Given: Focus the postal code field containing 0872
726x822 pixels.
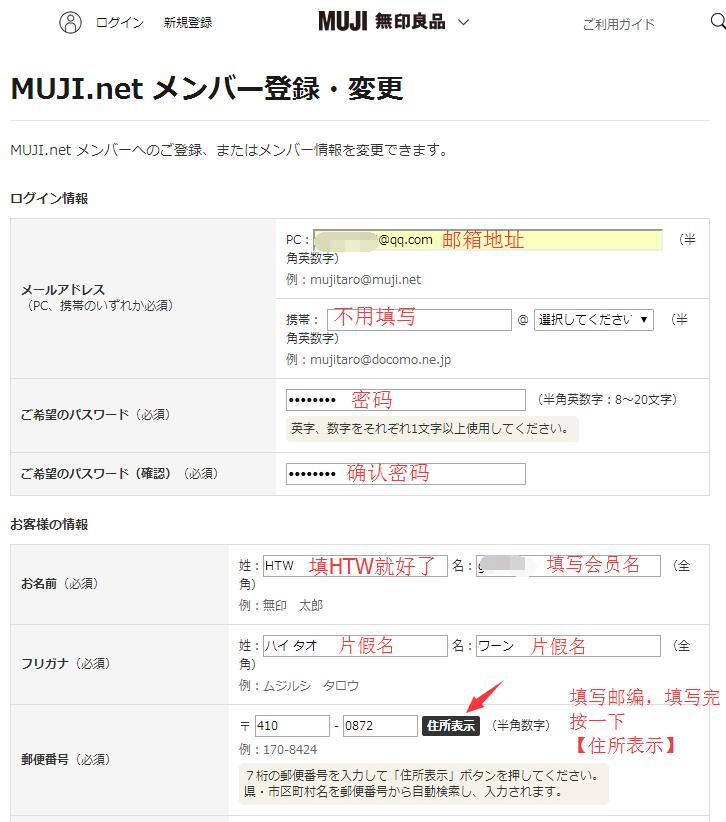Looking at the screenshot, I should click(x=380, y=726).
